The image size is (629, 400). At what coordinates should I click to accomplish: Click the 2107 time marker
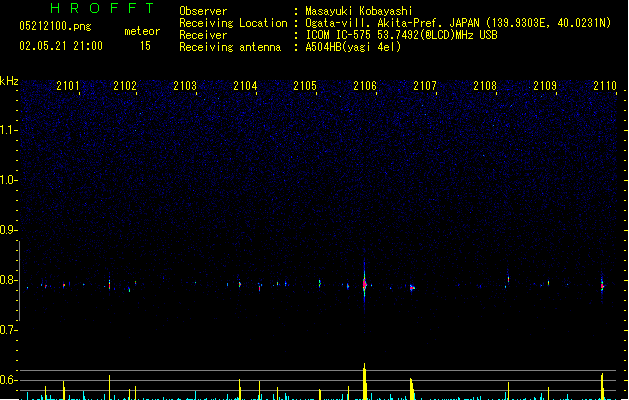[x=425, y=86]
